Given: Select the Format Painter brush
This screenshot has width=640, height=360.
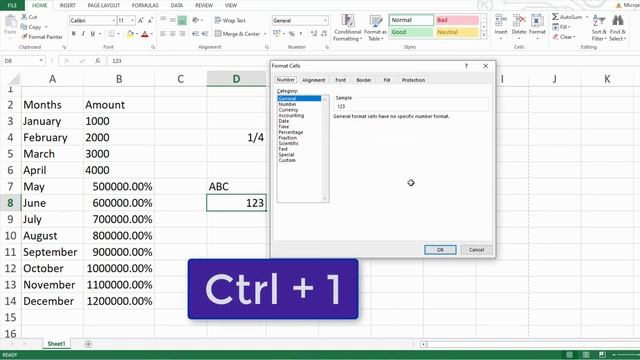Looking at the screenshot, I should click(24, 37).
